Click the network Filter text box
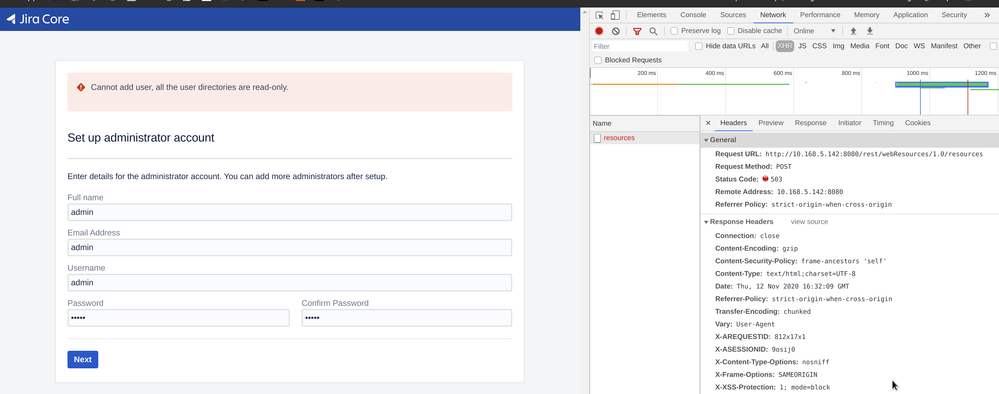Screen dimensions: 999x394 point(640,47)
